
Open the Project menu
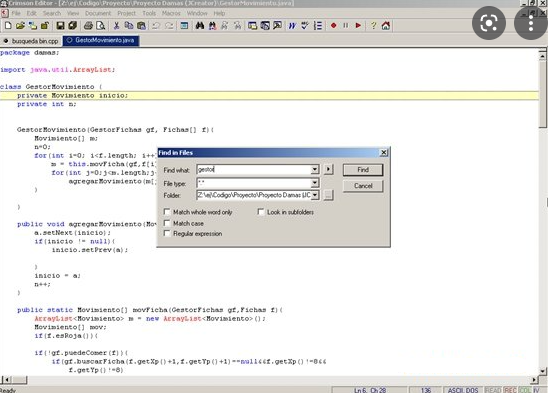click(x=126, y=13)
